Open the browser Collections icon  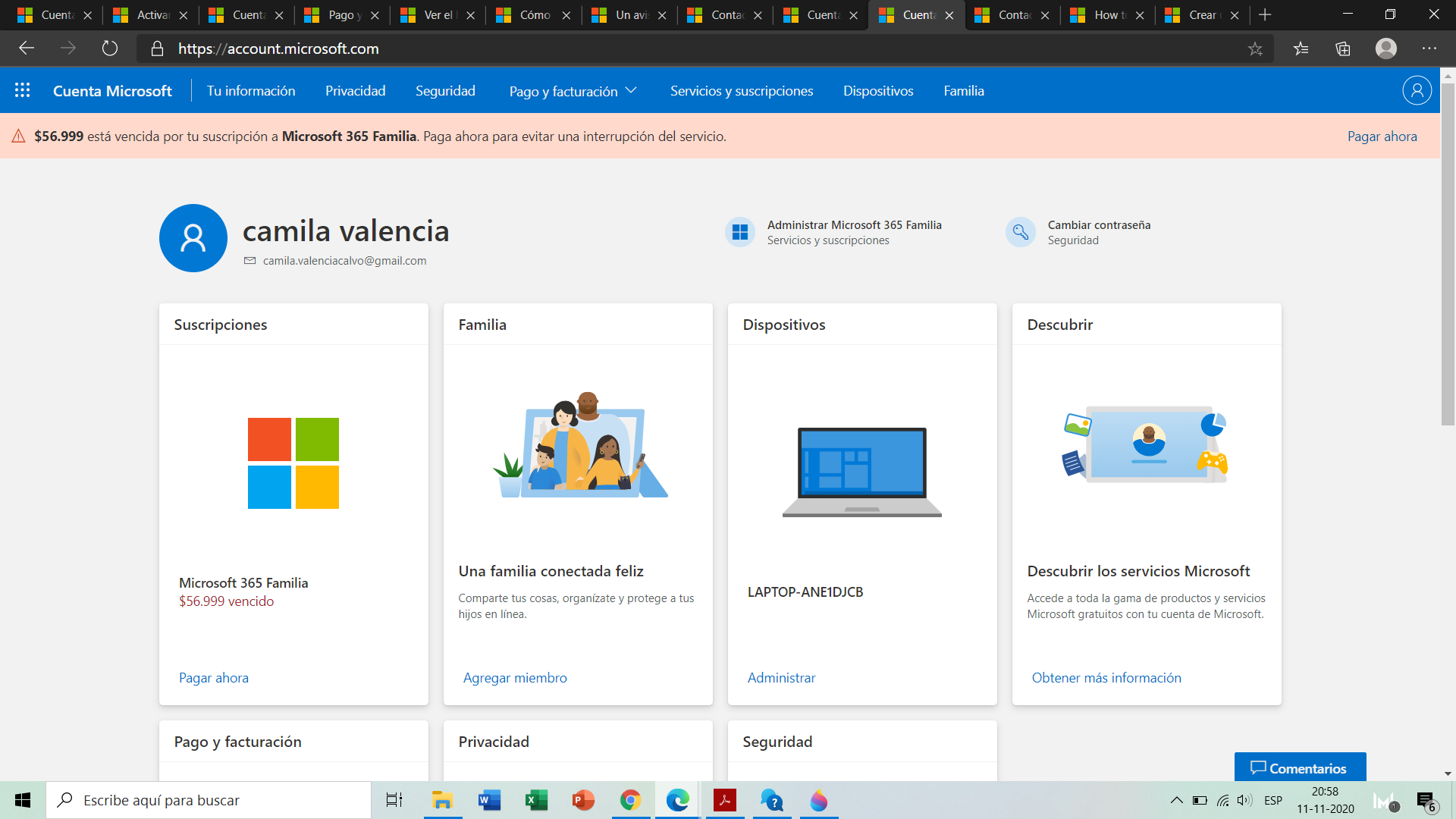[1343, 49]
